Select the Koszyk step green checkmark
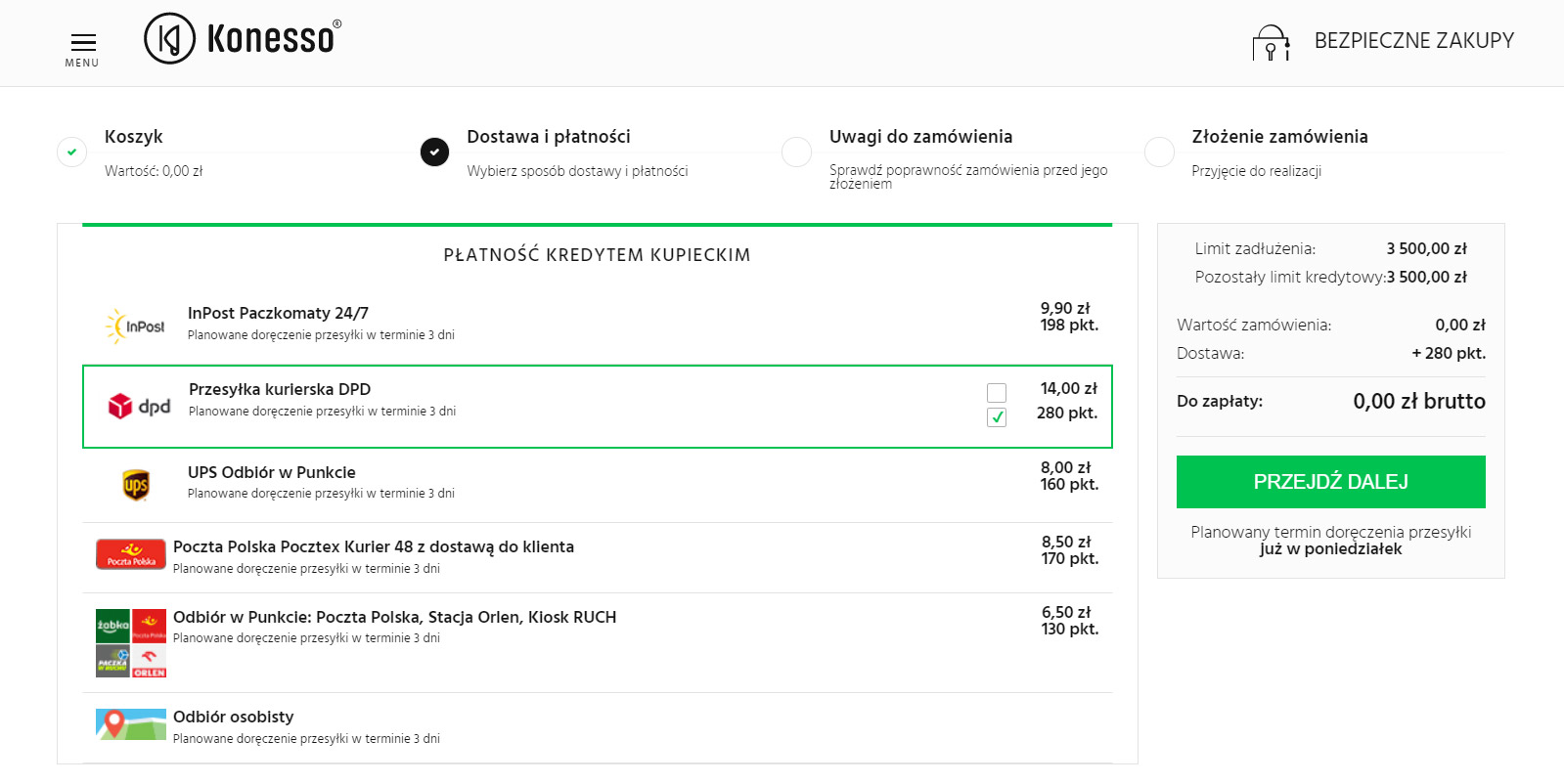1564x784 pixels. (71, 152)
